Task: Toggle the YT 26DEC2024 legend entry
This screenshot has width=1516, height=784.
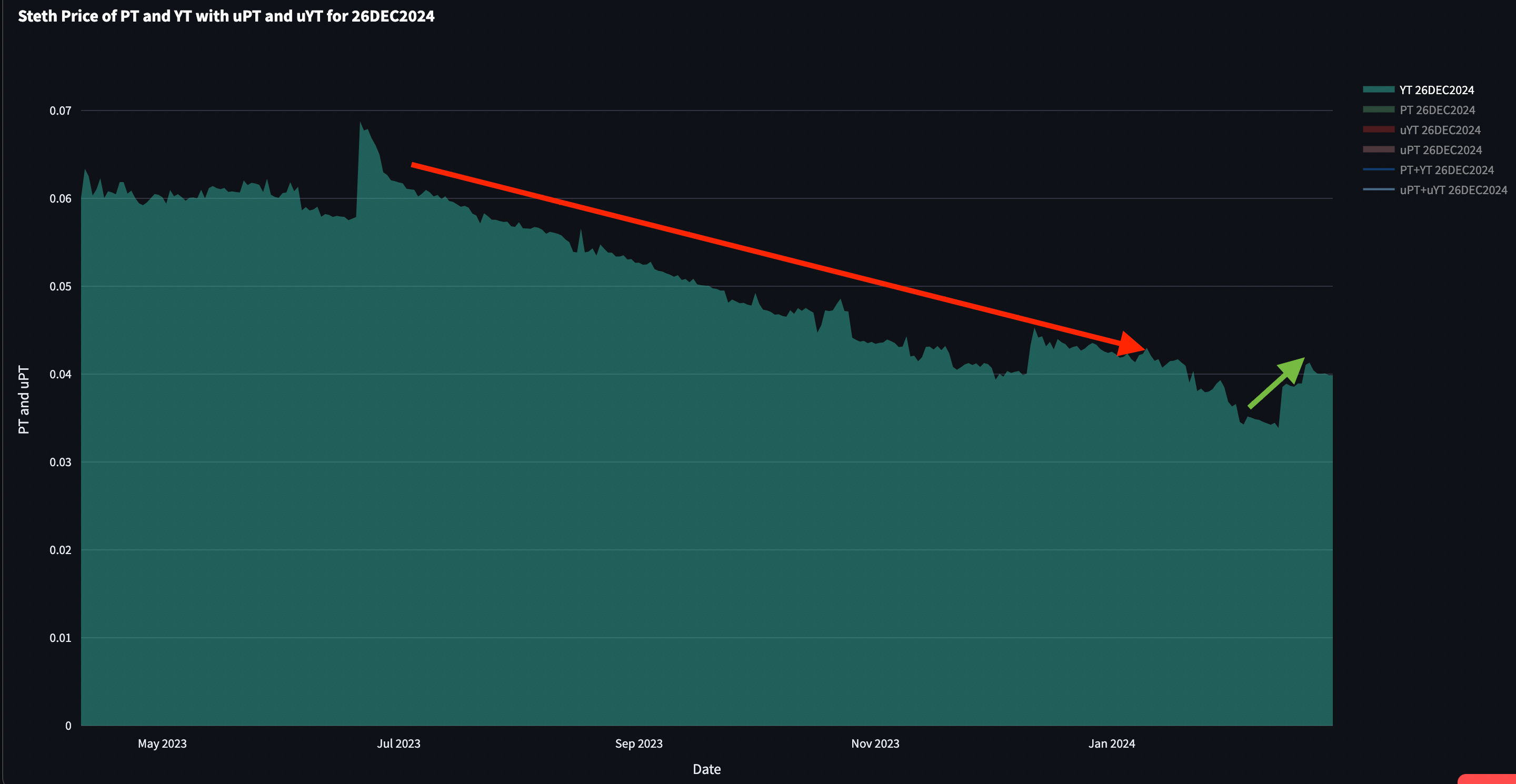Action: [x=1436, y=90]
